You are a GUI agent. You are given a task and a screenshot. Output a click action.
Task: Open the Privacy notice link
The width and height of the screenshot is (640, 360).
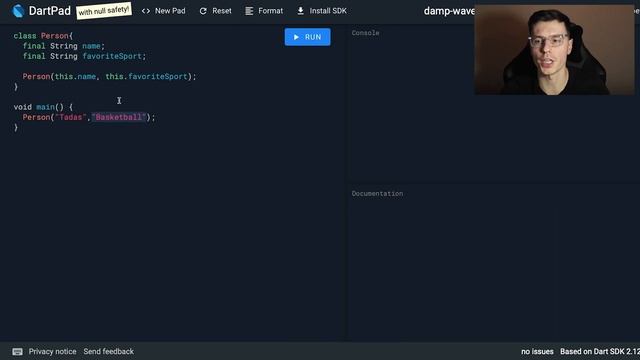[x=52, y=351]
